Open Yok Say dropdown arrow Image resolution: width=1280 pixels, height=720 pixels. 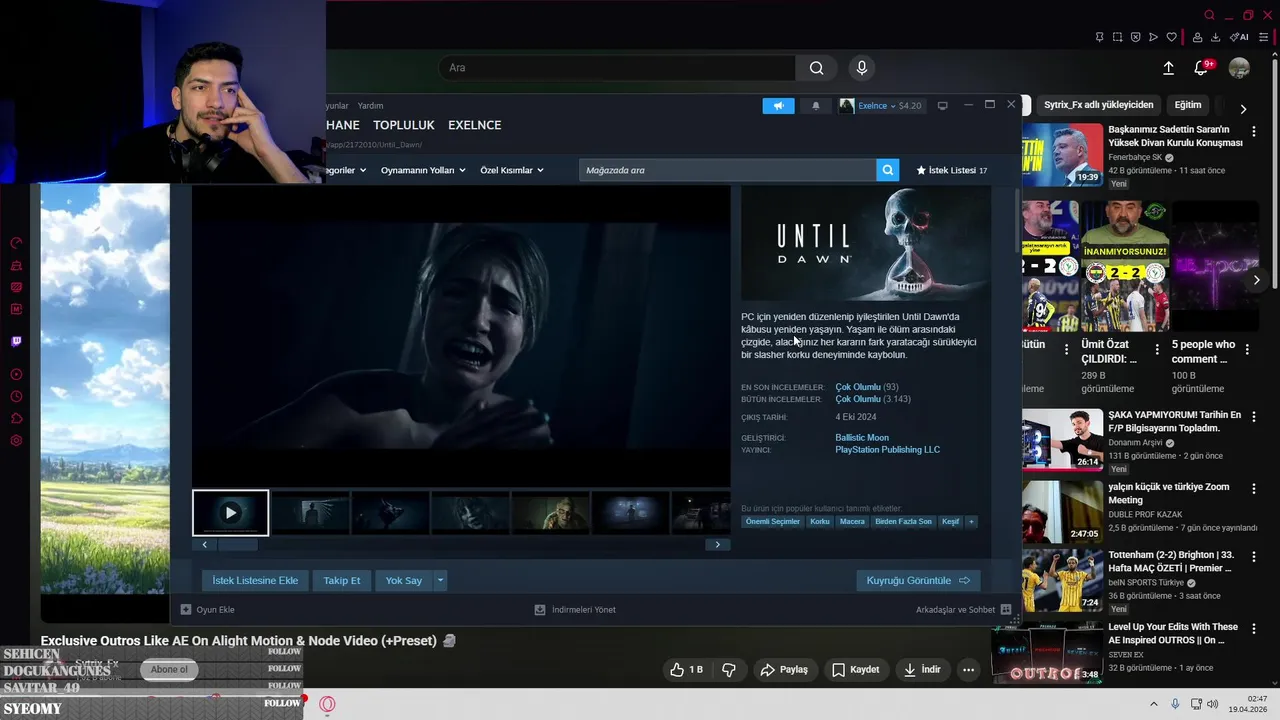(x=440, y=580)
